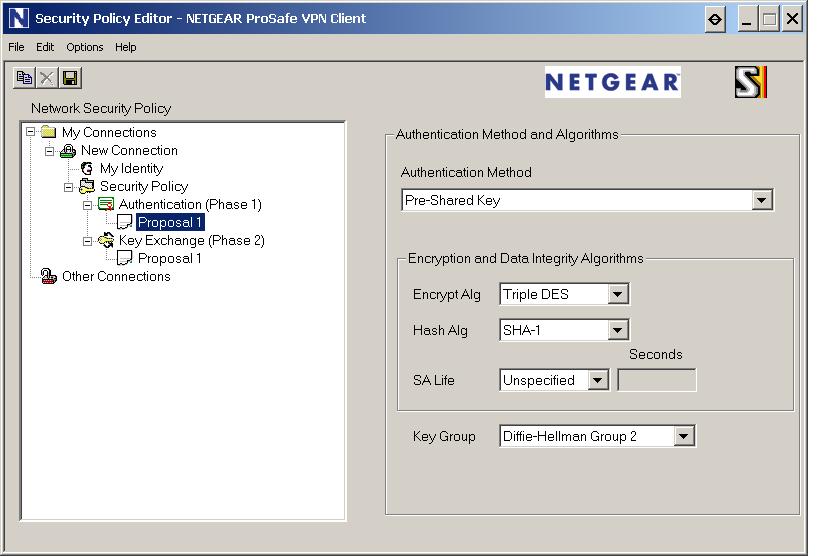The image size is (840, 556).
Task: Open the Encrypt Alg dropdown
Action: (x=618, y=294)
